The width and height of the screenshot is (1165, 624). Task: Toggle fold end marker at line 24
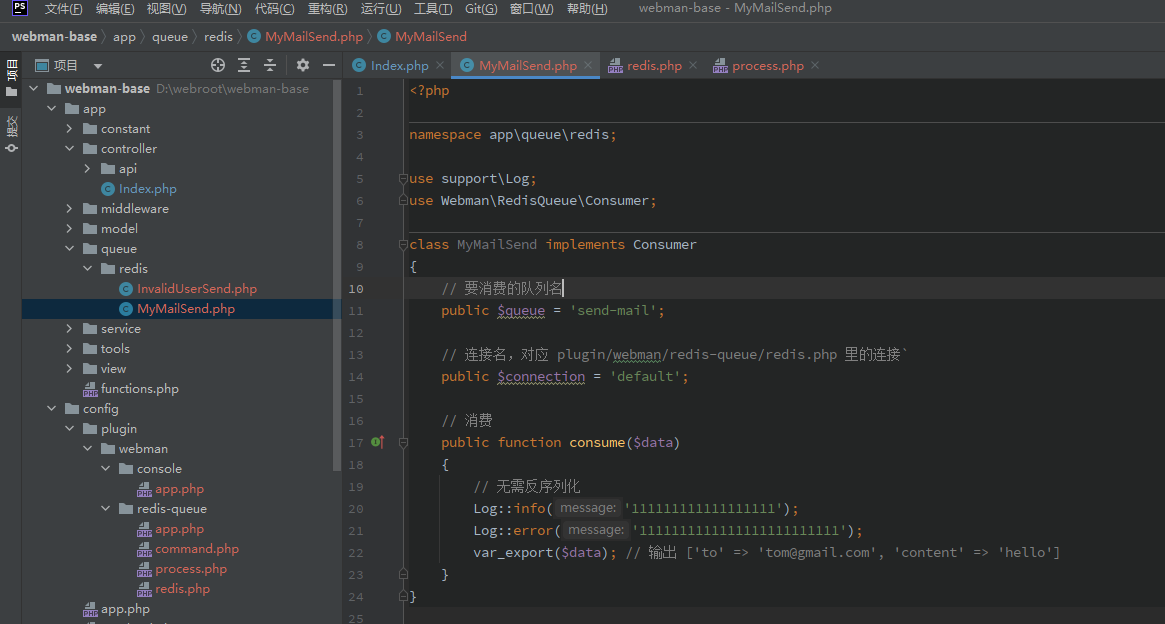(403, 596)
